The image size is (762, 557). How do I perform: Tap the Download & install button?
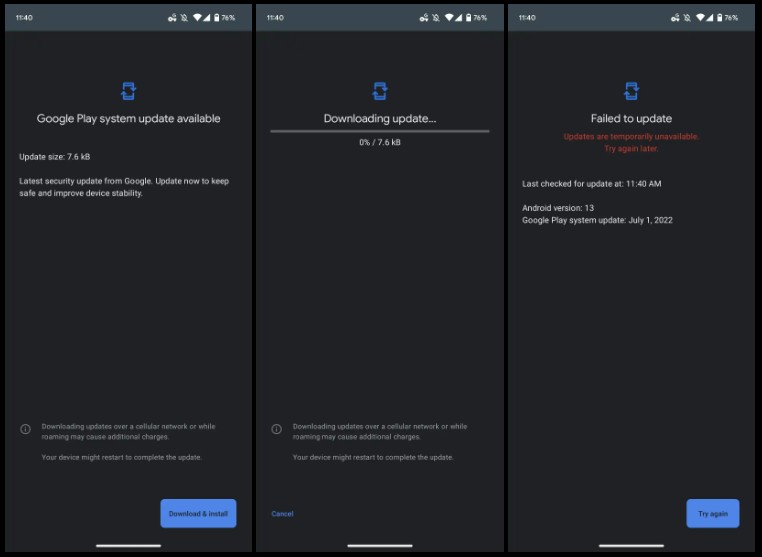click(x=198, y=513)
